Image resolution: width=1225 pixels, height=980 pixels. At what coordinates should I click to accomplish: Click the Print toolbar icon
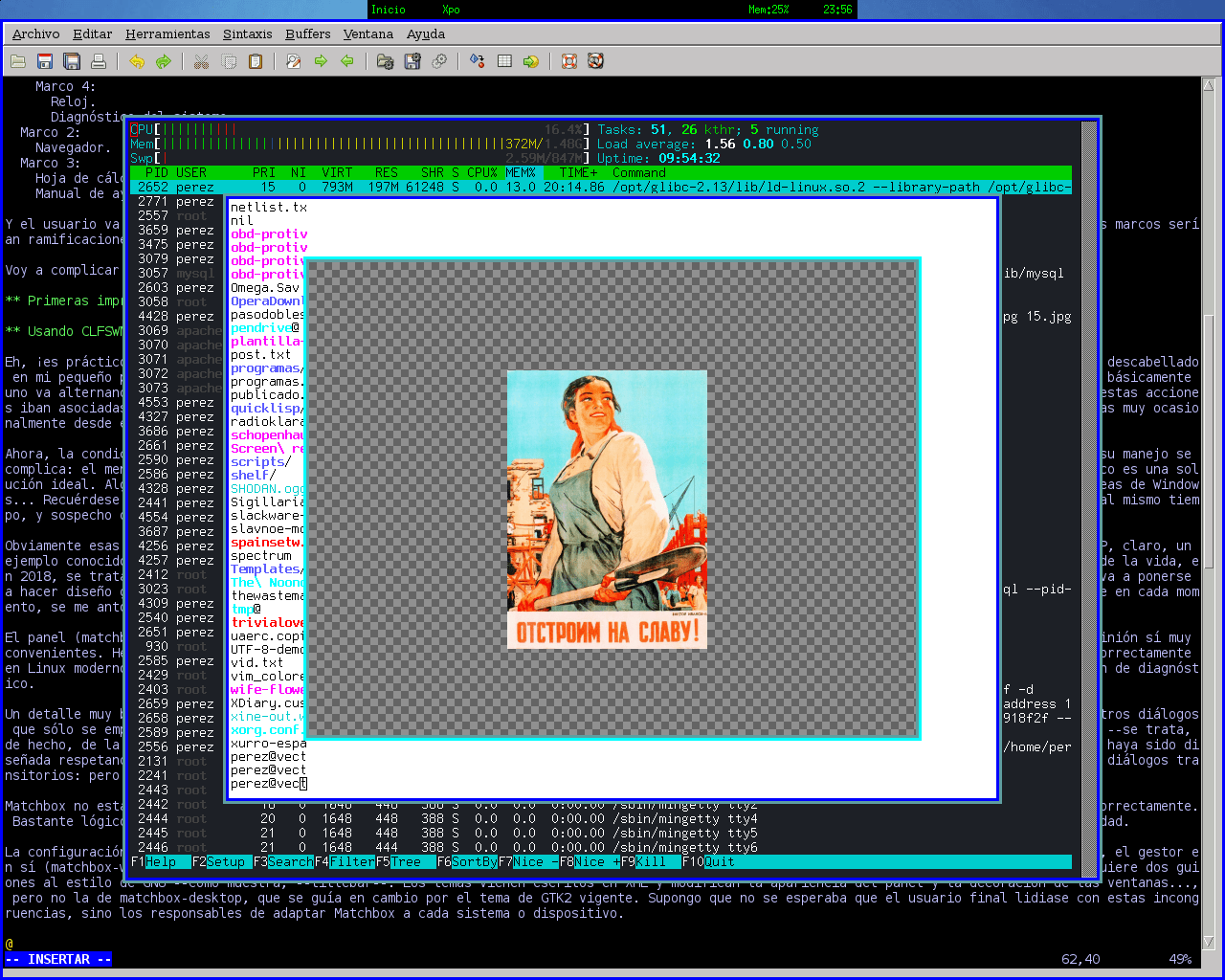point(99,61)
